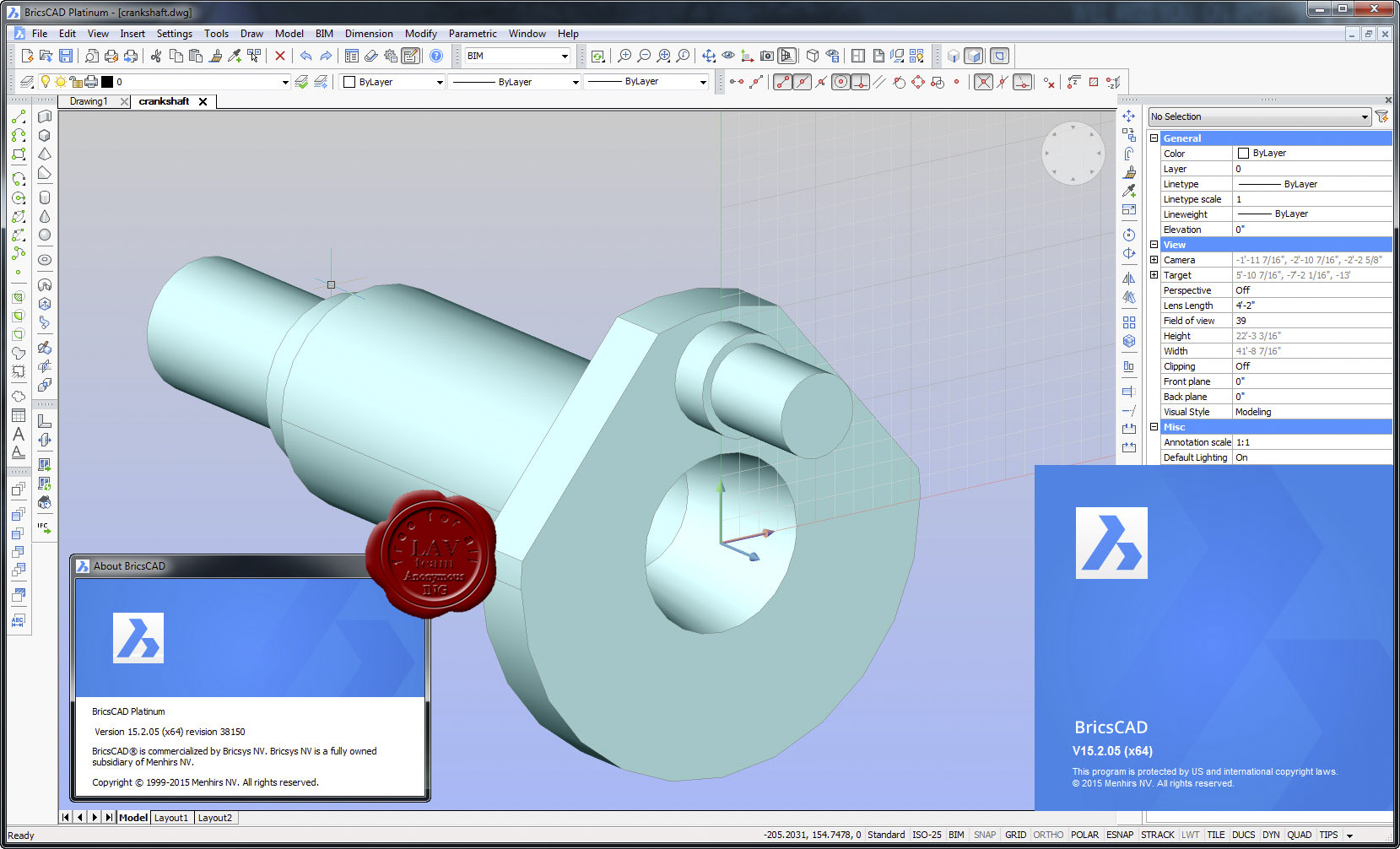Select the Circle draw tool
1400x849 pixels.
pos(19,198)
